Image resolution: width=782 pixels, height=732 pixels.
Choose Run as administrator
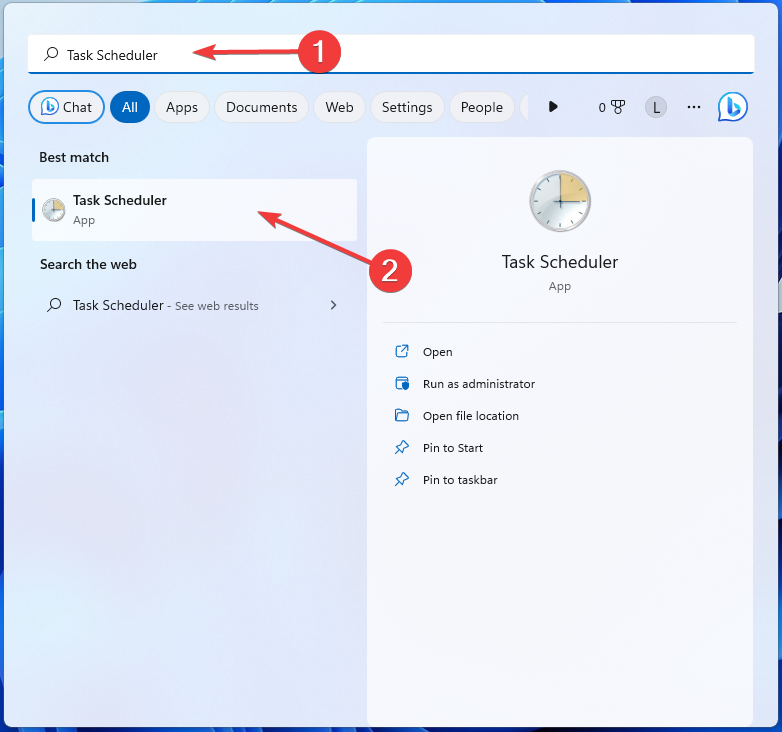point(478,384)
